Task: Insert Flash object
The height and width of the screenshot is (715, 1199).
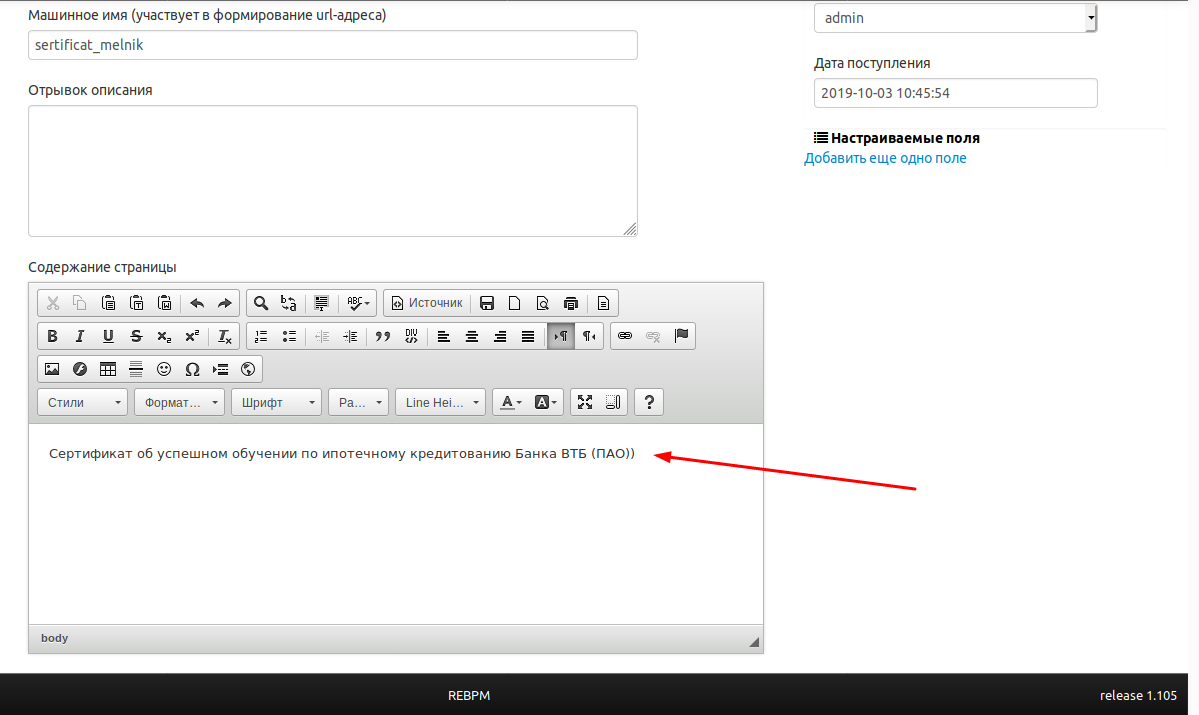Action: click(x=80, y=369)
